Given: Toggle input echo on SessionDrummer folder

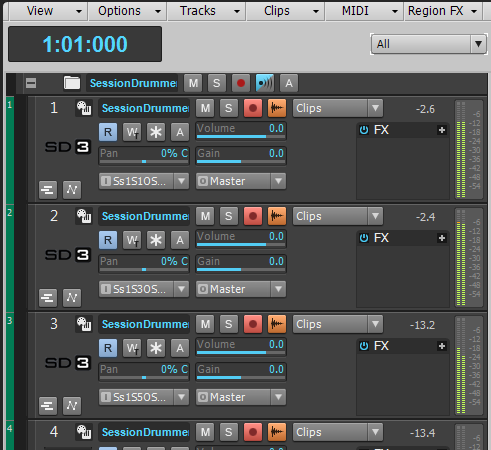Looking at the screenshot, I should 265,83.
